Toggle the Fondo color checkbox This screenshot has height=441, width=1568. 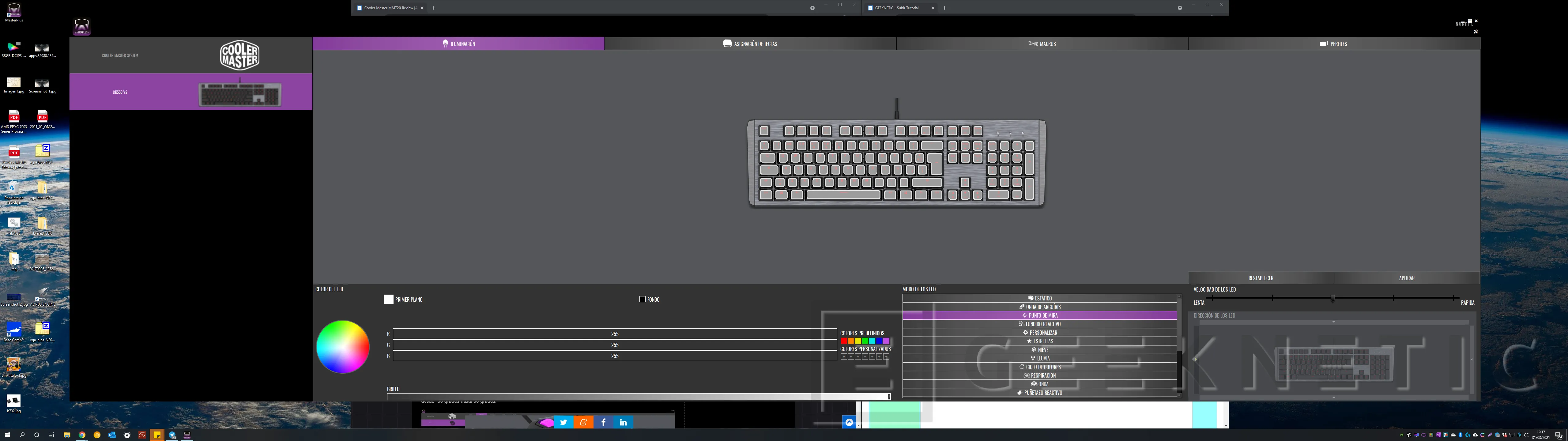pos(642,299)
